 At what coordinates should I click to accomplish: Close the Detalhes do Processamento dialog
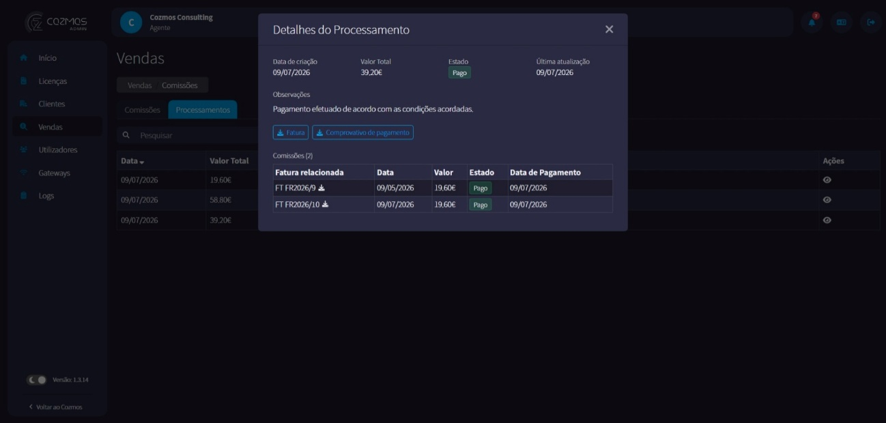609,29
